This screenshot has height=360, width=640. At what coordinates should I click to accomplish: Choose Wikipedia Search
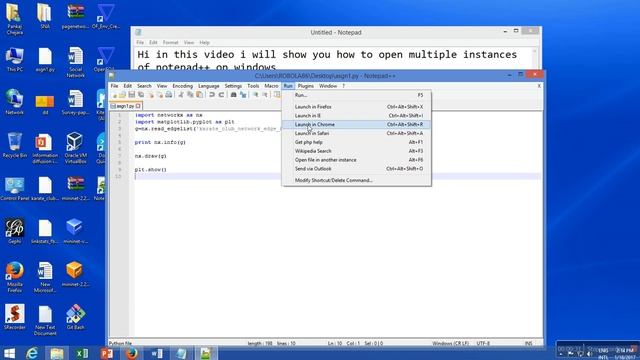tap(356, 151)
